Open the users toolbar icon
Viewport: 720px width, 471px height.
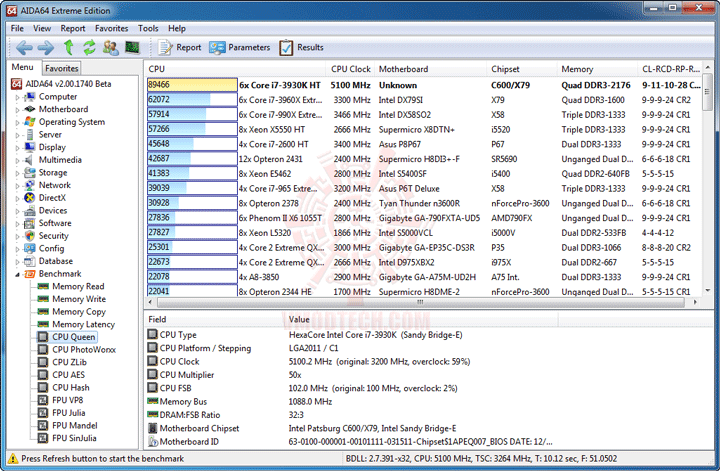pyautogui.click(x=110, y=47)
